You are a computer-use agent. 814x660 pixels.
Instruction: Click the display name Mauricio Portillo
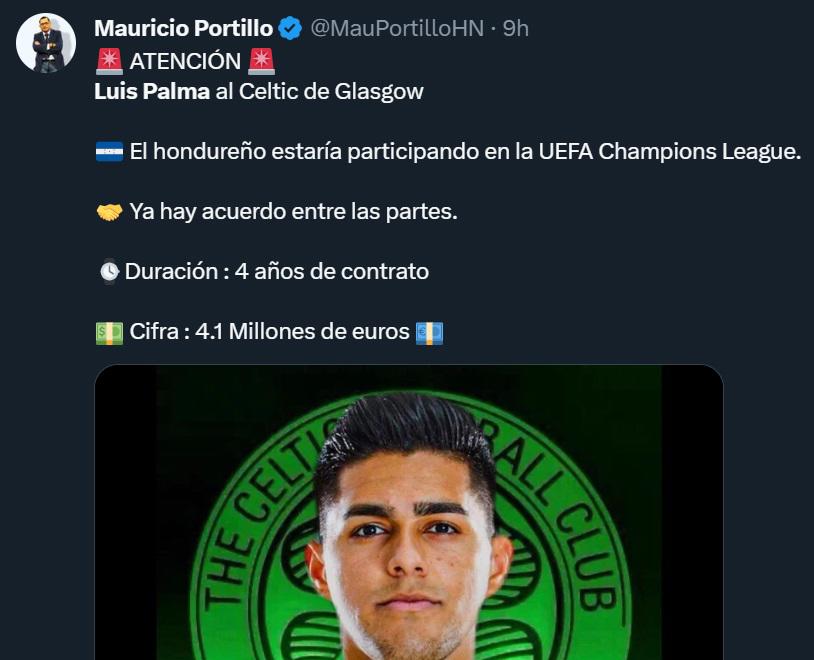point(185,28)
